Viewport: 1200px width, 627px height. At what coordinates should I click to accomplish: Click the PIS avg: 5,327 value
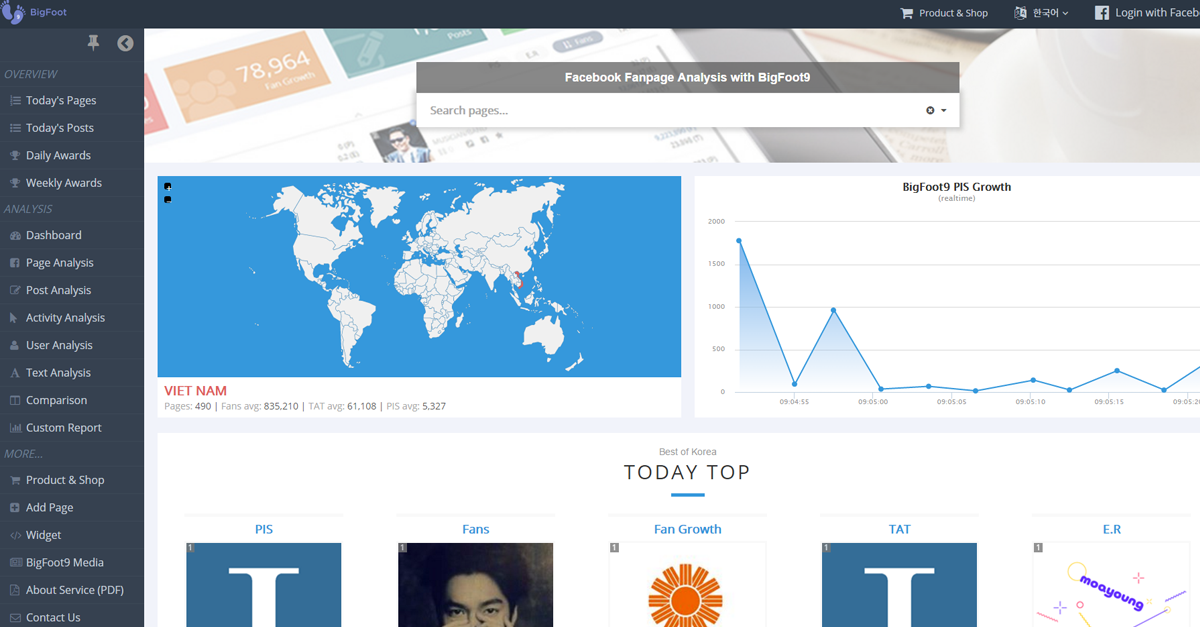pyautogui.click(x=416, y=407)
